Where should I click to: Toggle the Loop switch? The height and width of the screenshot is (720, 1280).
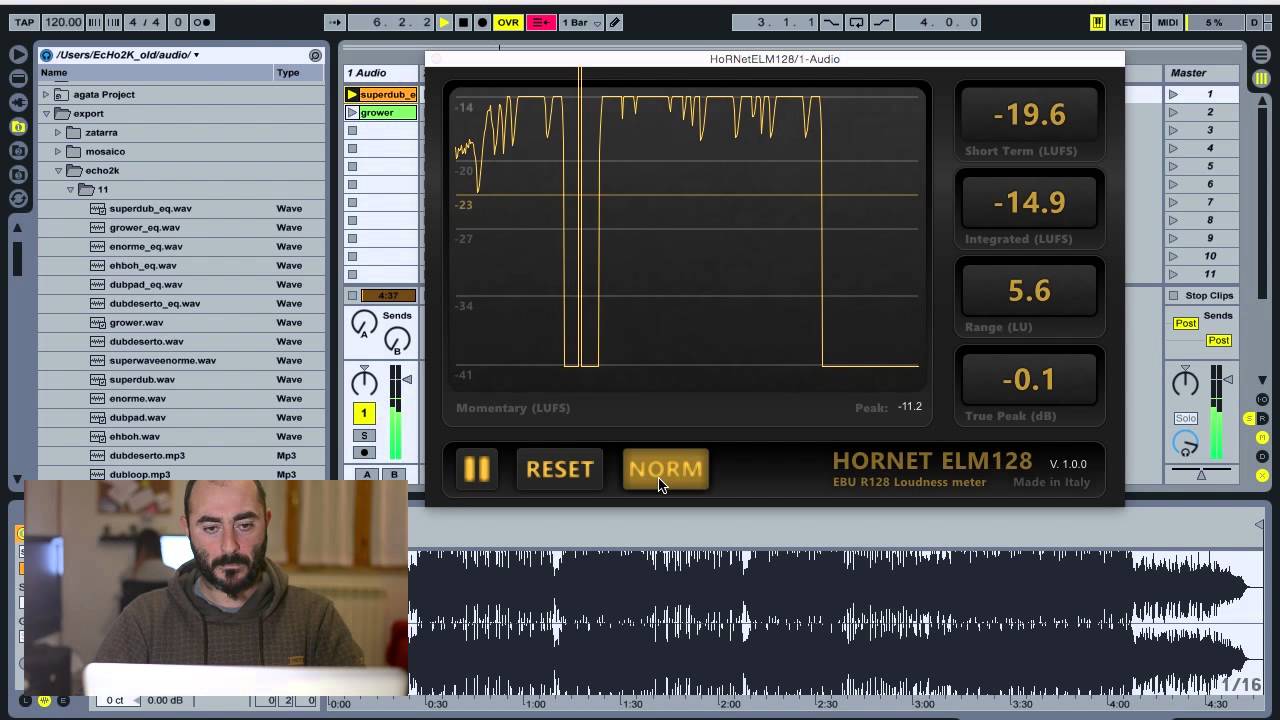click(856, 22)
